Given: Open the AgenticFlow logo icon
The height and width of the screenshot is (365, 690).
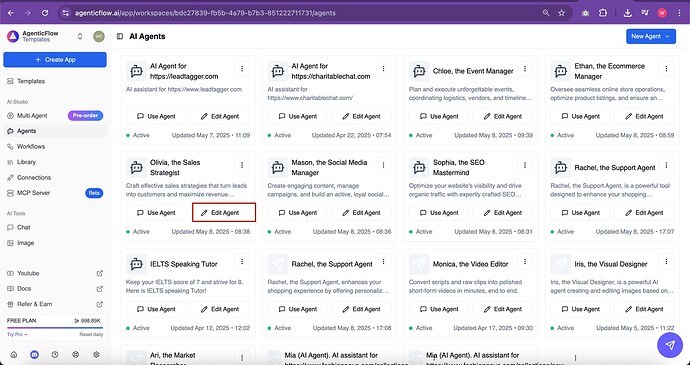Looking at the screenshot, I should [x=13, y=37].
